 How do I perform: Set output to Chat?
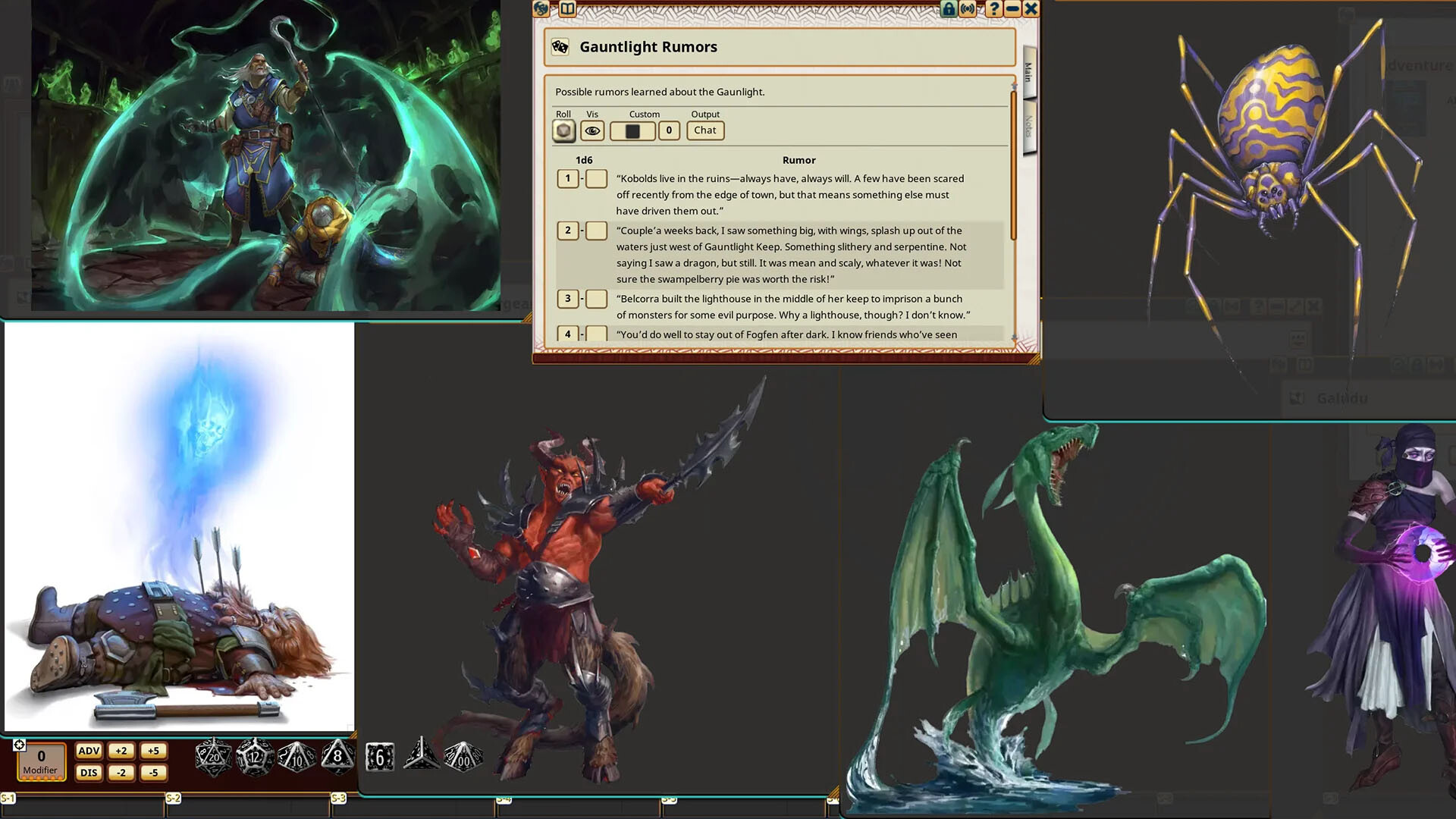(x=704, y=130)
